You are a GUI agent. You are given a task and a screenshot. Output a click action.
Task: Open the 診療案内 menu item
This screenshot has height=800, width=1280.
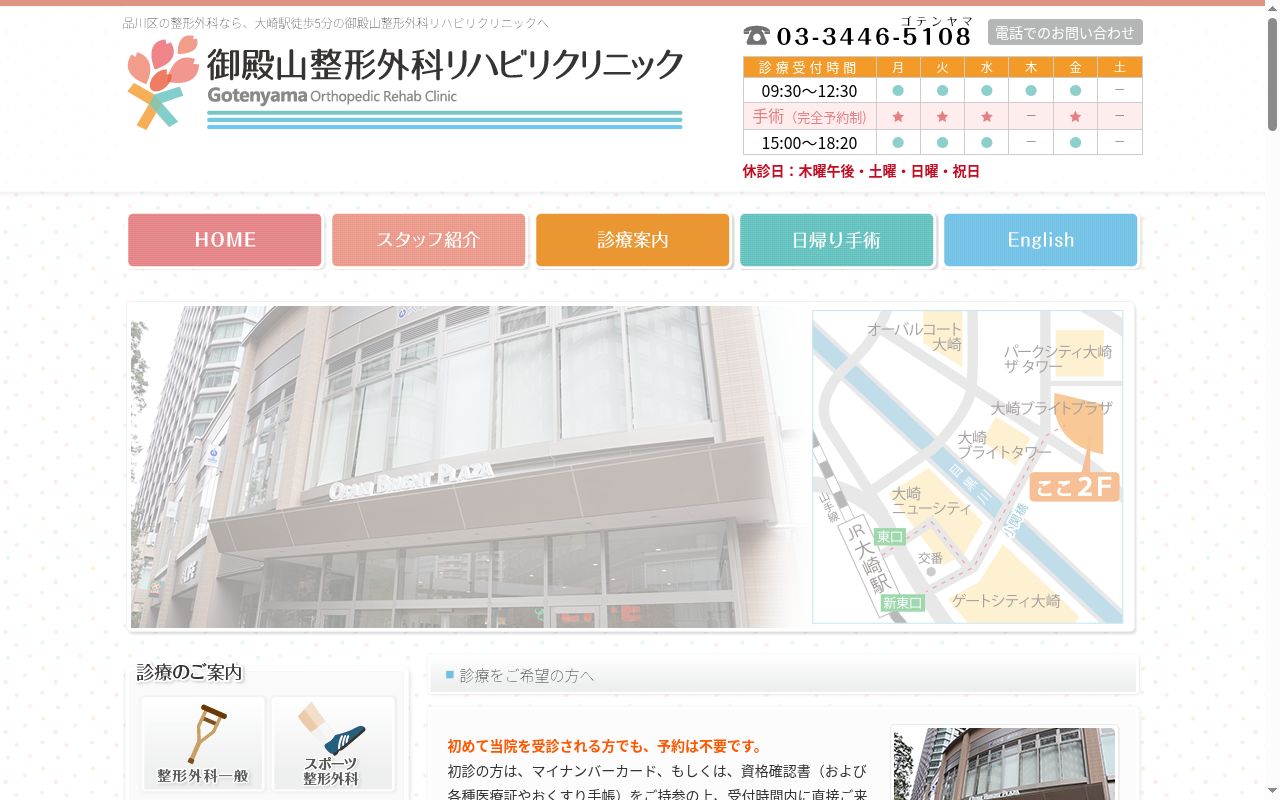[633, 240]
